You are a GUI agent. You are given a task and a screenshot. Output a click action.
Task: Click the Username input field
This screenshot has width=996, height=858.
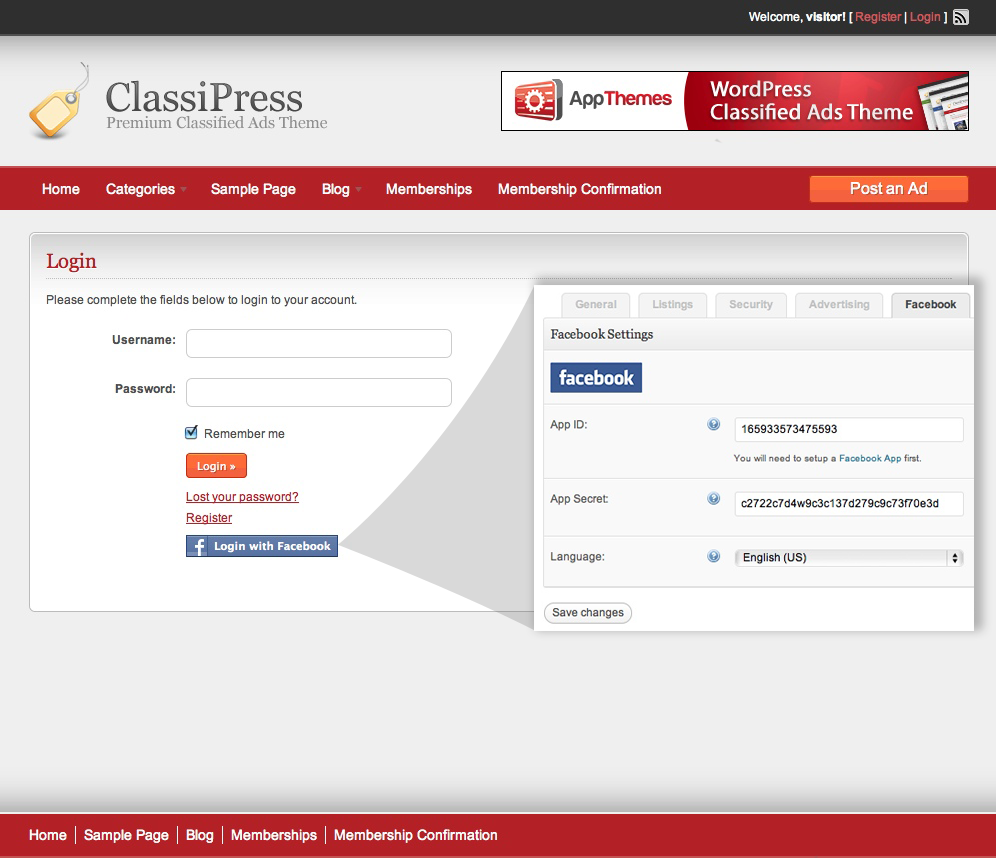click(x=319, y=344)
